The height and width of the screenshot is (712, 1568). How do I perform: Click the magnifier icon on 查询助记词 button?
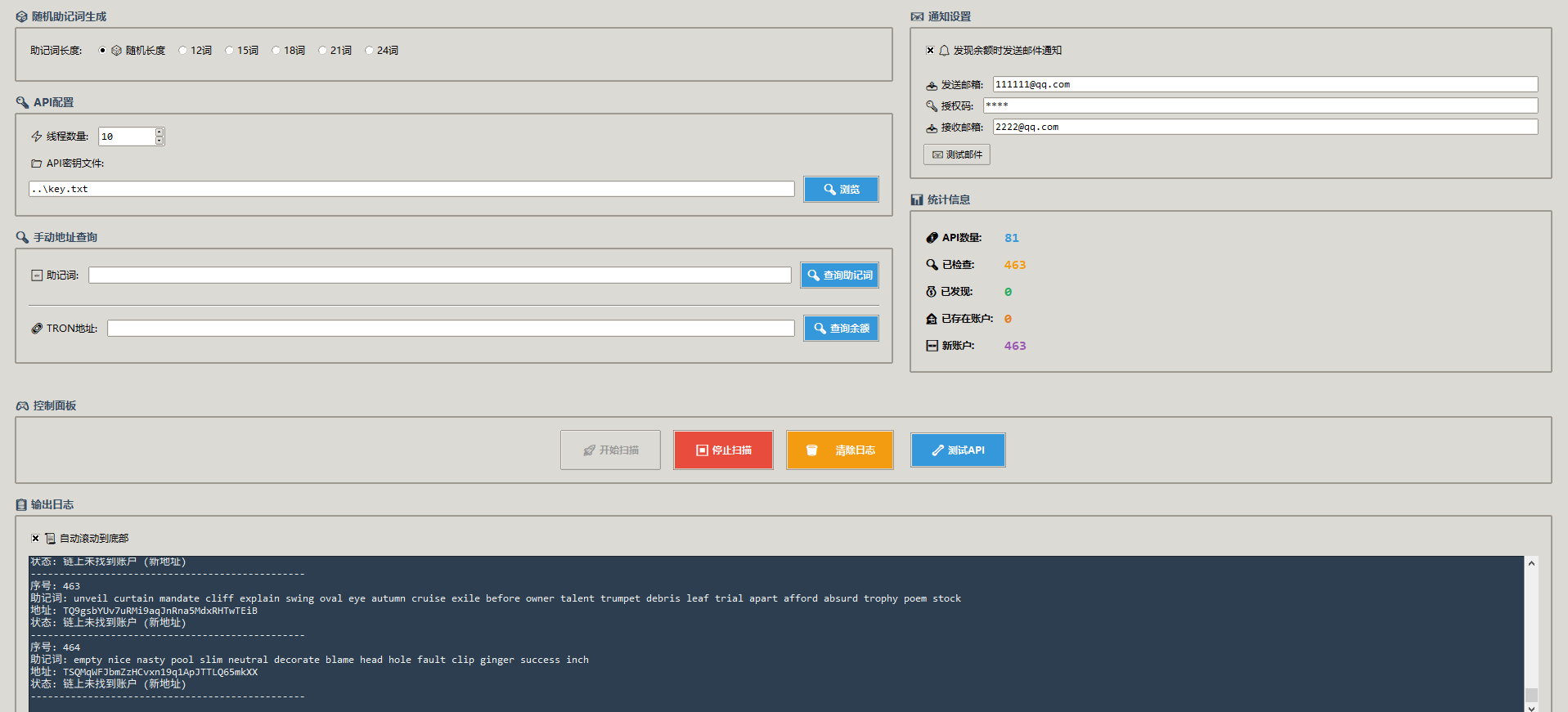(x=813, y=275)
